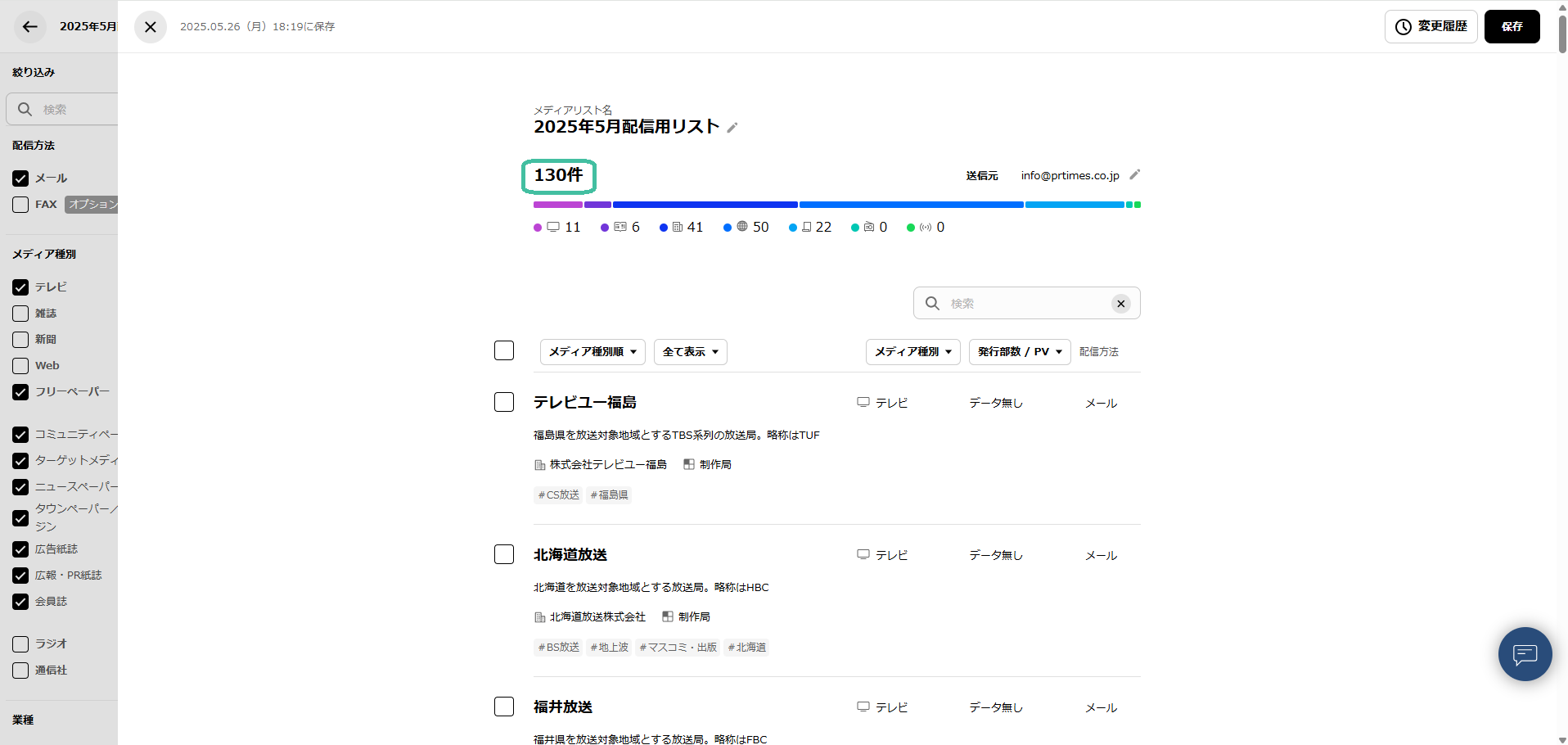This screenshot has width=1568, height=745.
Task: Open the 発行部数 / PV dropdown
Action: click(1019, 351)
